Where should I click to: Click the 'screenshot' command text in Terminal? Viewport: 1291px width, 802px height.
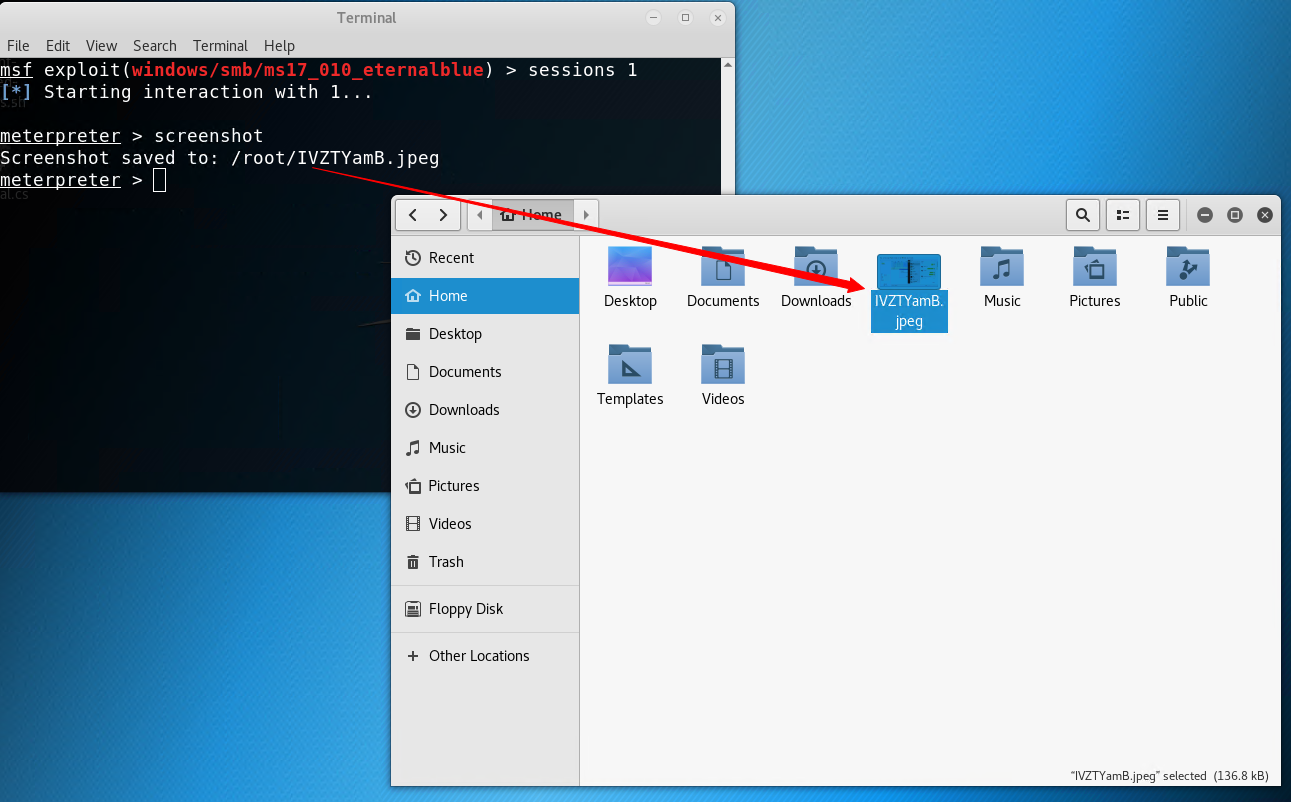click(209, 136)
